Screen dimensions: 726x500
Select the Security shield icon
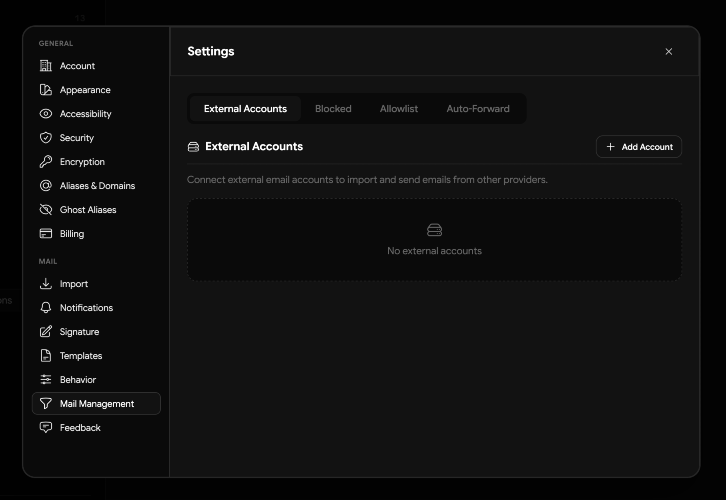tap(45, 138)
